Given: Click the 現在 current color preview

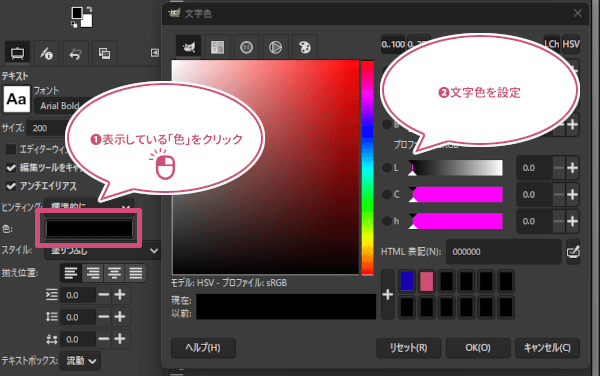Looking at the screenshot, I should pyautogui.click(x=286, y=300).
